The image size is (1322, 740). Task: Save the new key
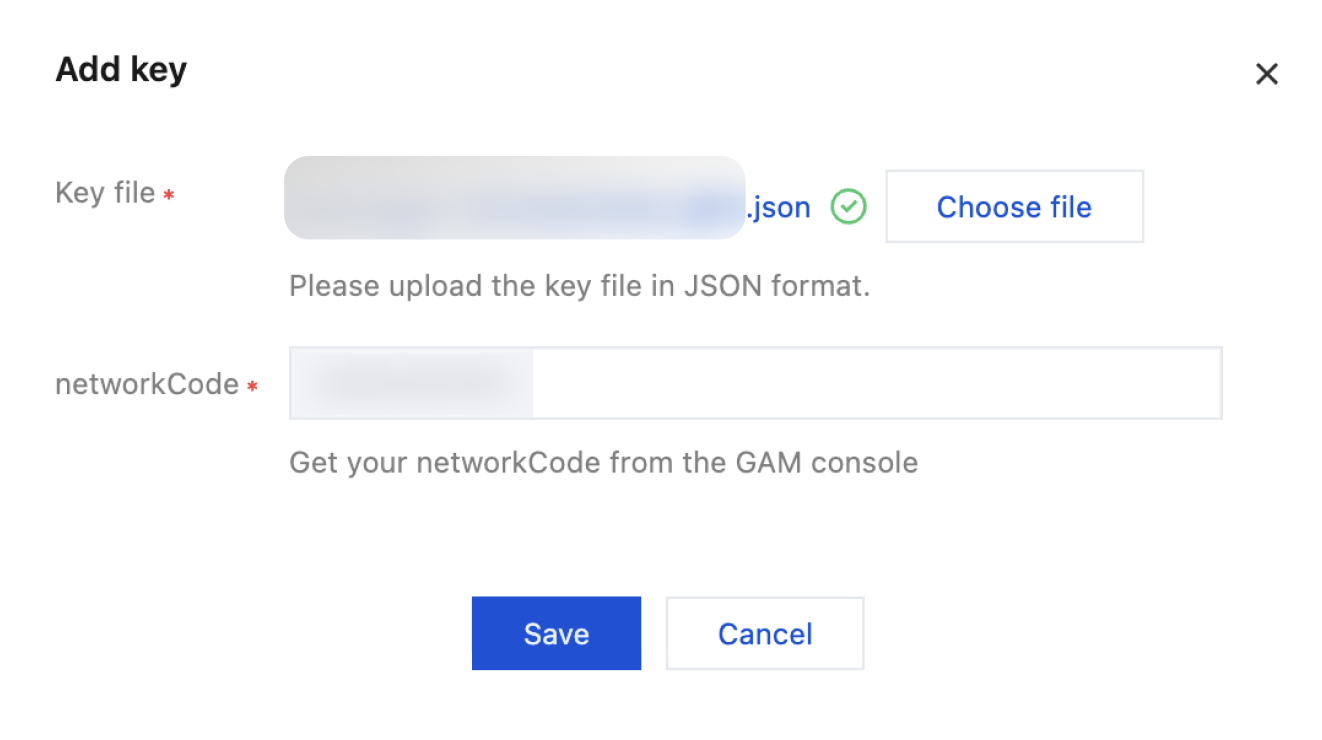click(556, 633)
